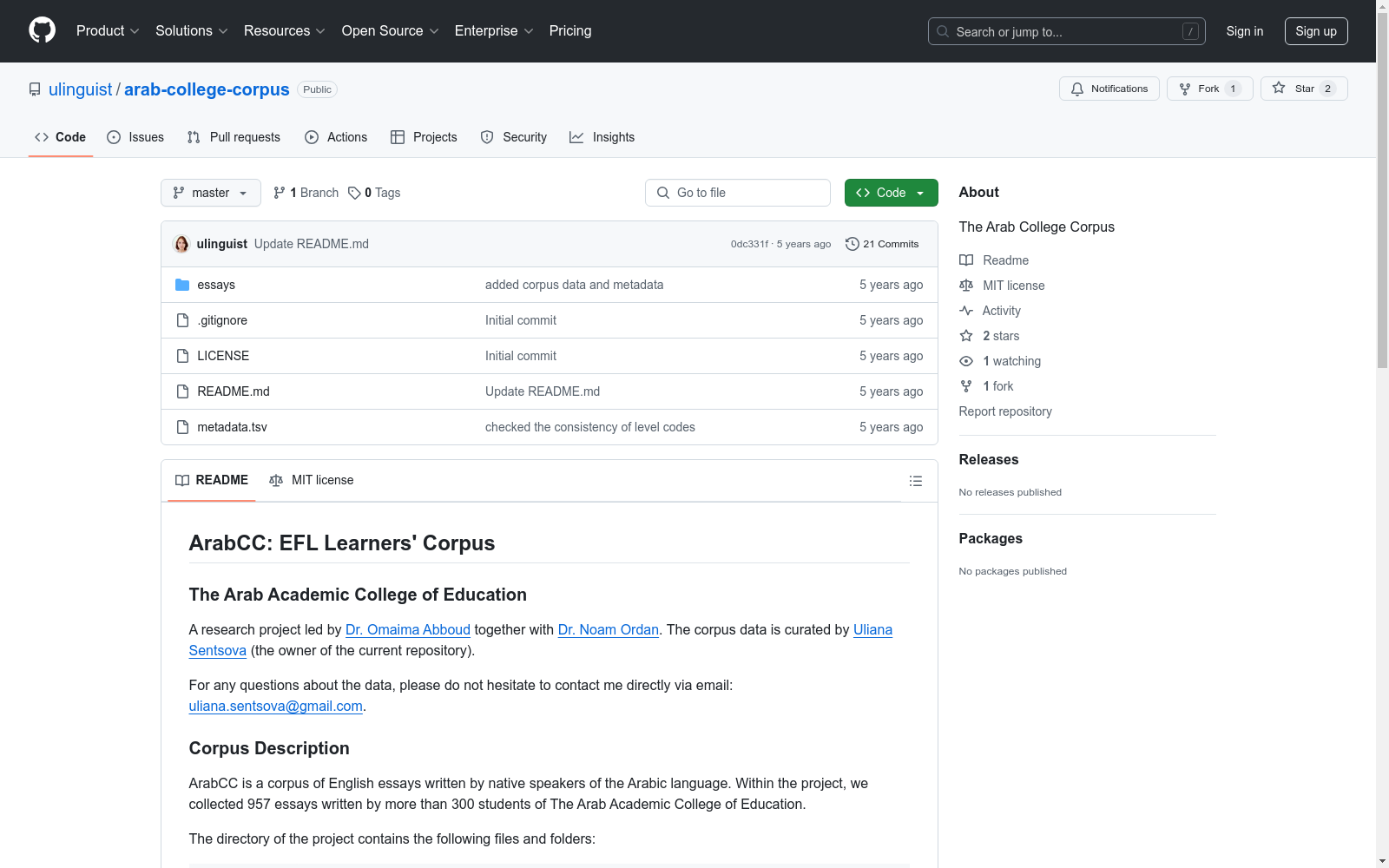This screenshot has height=868, width=1389.
Task: Click the Releases heading link
Action: click(x=989, y=459)
